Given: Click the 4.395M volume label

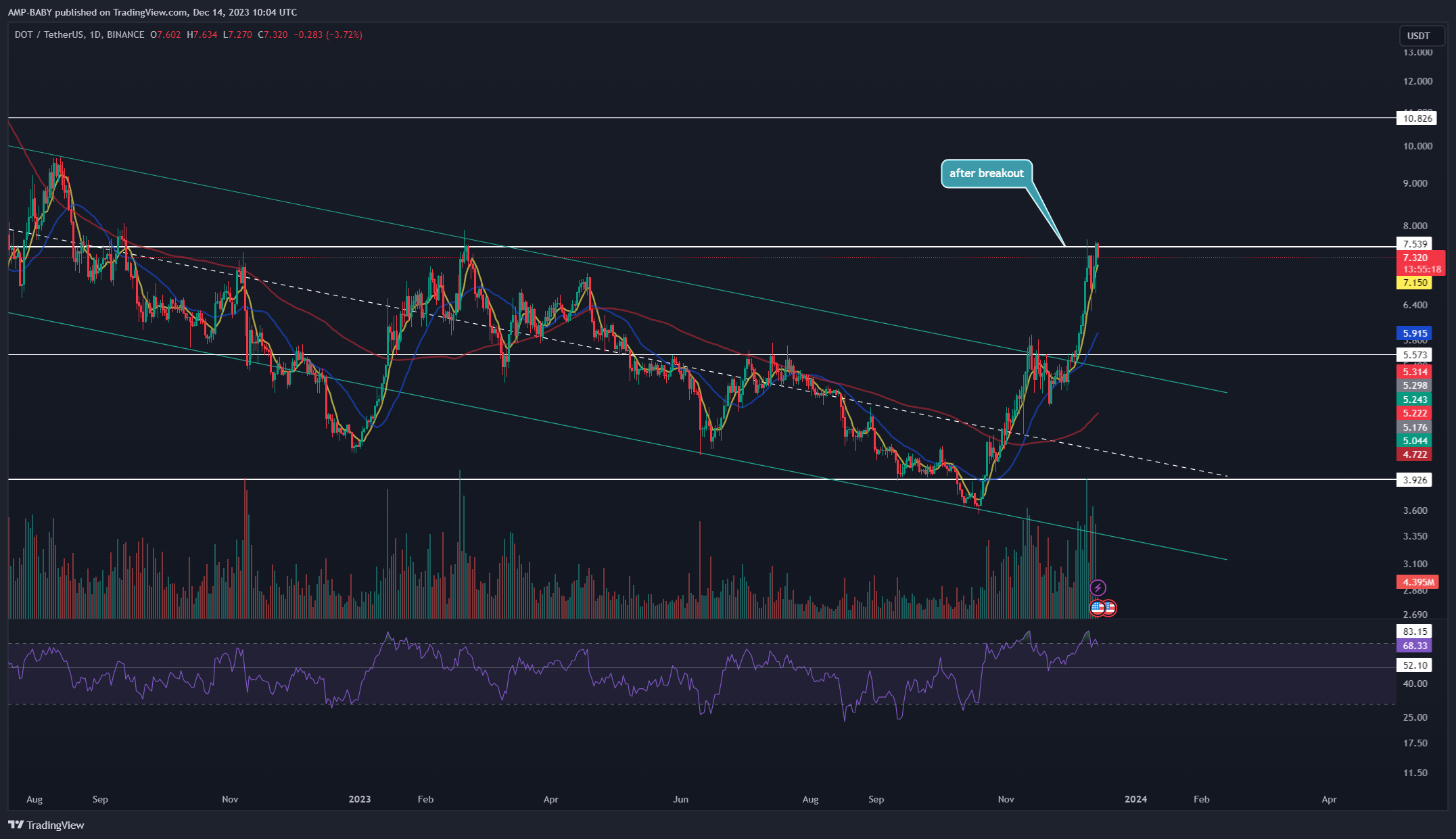Looking at the screenshot, I should click(1417, 582).
